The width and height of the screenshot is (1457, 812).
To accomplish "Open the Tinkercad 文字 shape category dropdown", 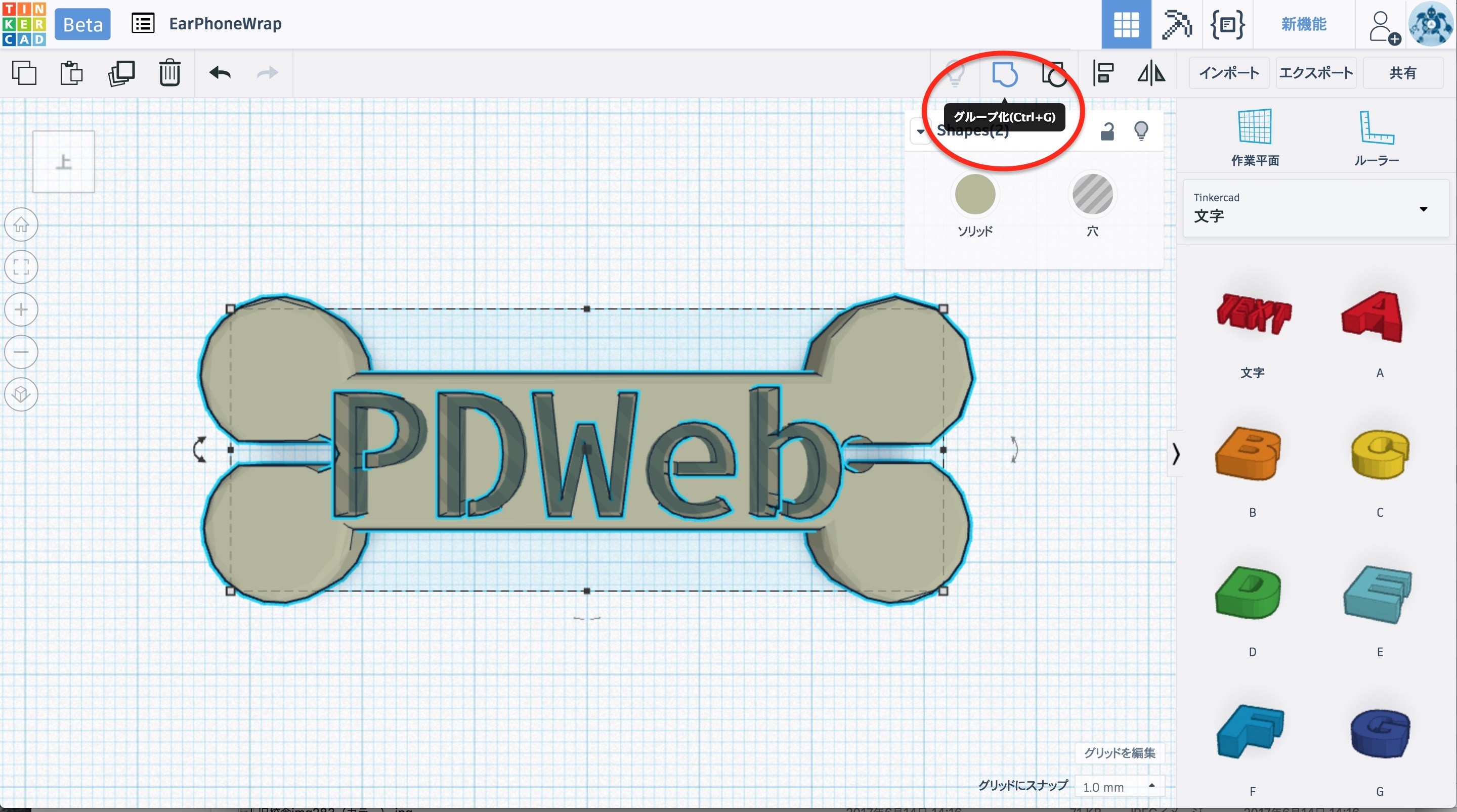I will [1315, 209].
